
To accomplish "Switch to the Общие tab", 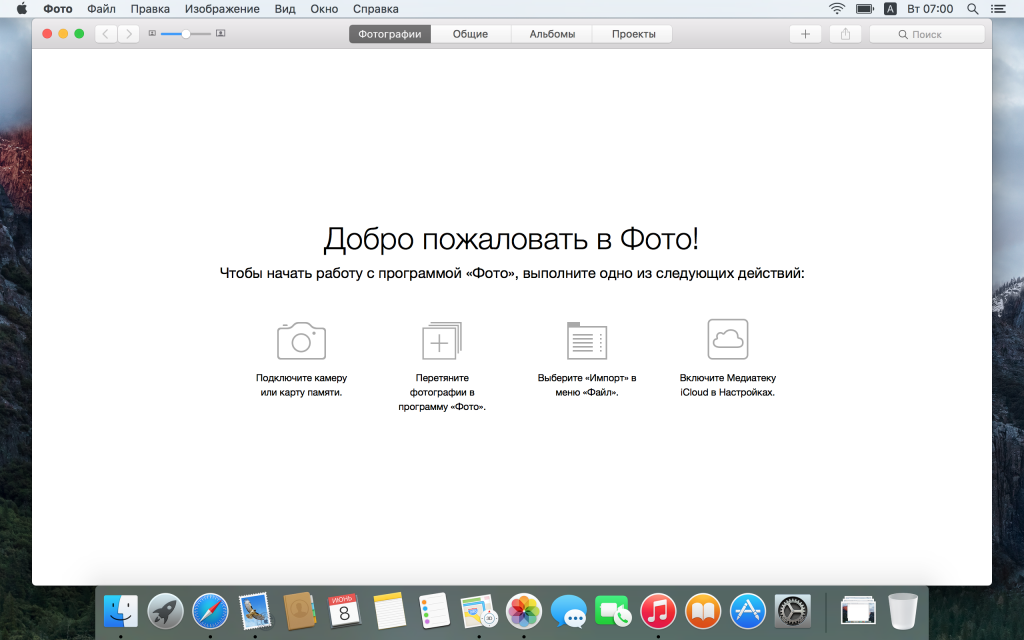I will pyautogui.click(x=470, y=34).
